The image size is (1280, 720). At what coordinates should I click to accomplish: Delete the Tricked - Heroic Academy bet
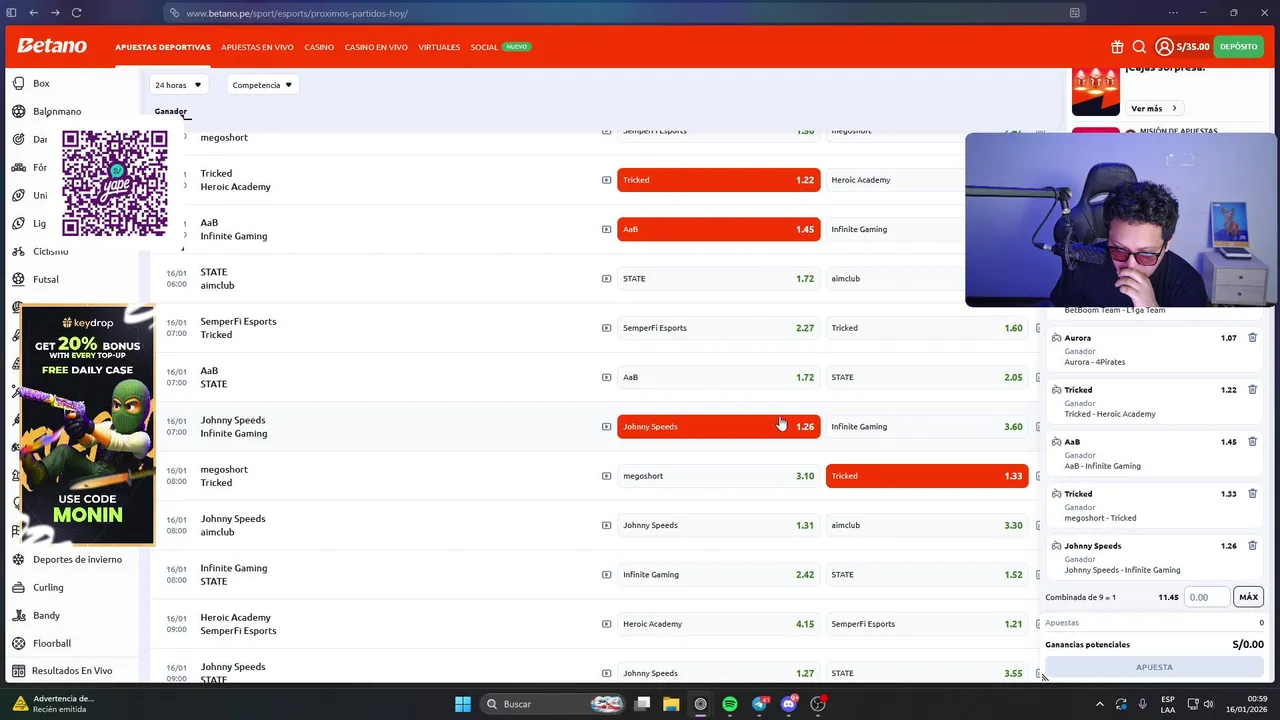[1252, 390]
